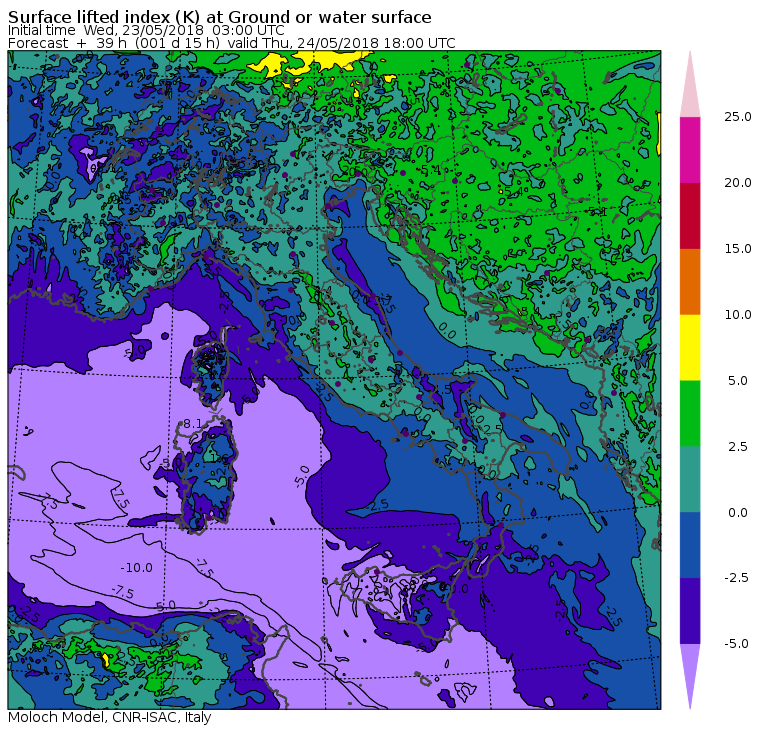Viewport: 760px width, 731px height.
Task: Click the 5.0 colorbar label
Action: pyautogui.click(x=738, y=381)
